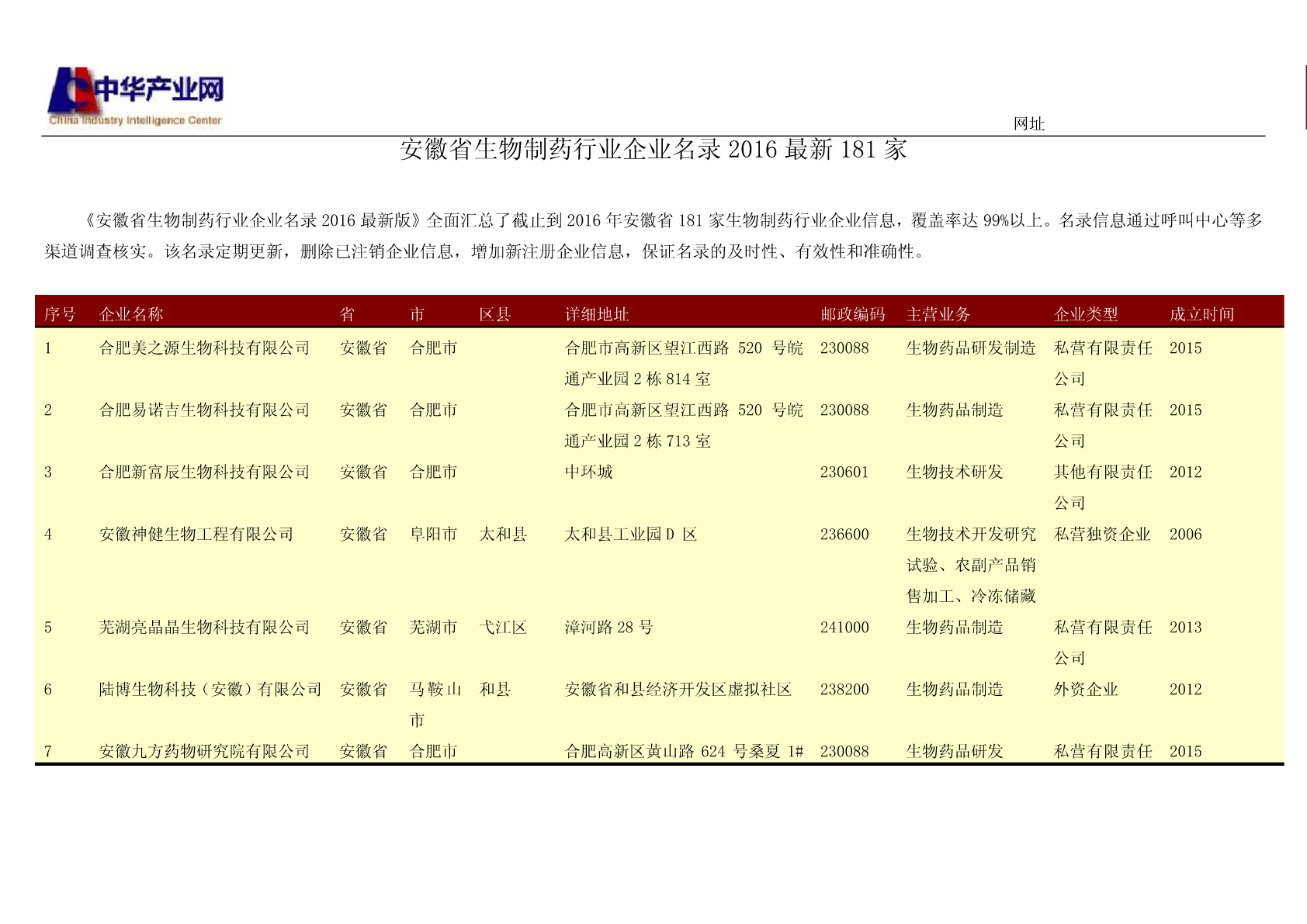Click city cell 马鞍山市
Screen dimensions: 1307x924
tap(435, 705)
